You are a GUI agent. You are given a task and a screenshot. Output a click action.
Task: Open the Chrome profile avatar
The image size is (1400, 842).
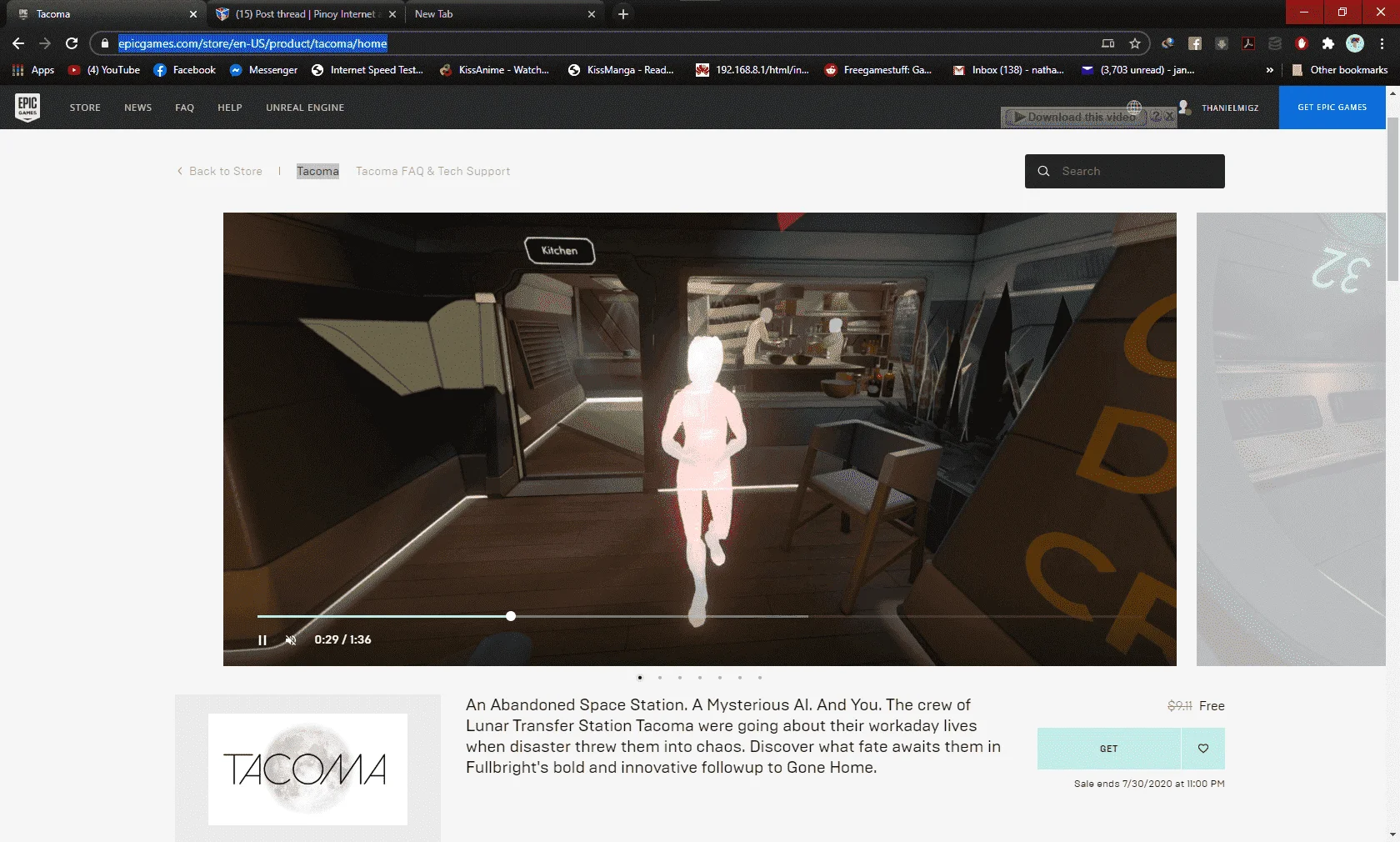click(x=1355, y=43)
